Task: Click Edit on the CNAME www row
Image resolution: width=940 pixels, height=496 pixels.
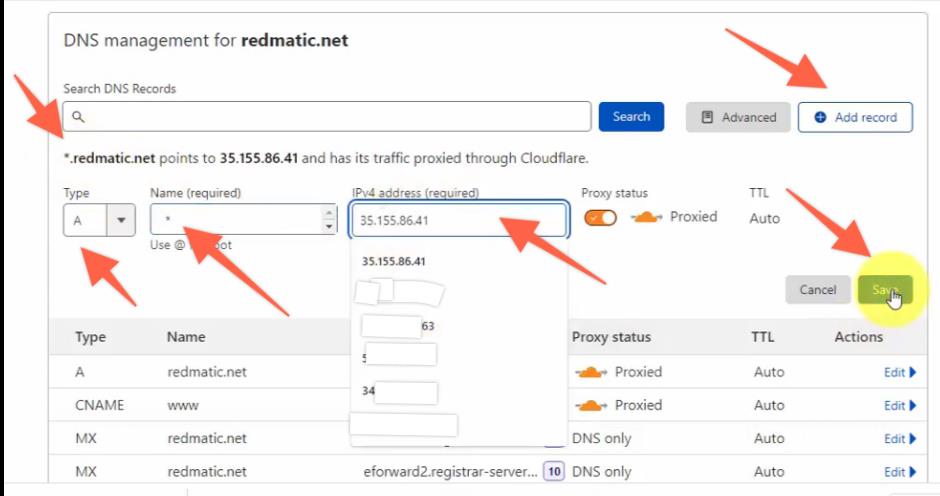Action: click(x=900, y=405)
